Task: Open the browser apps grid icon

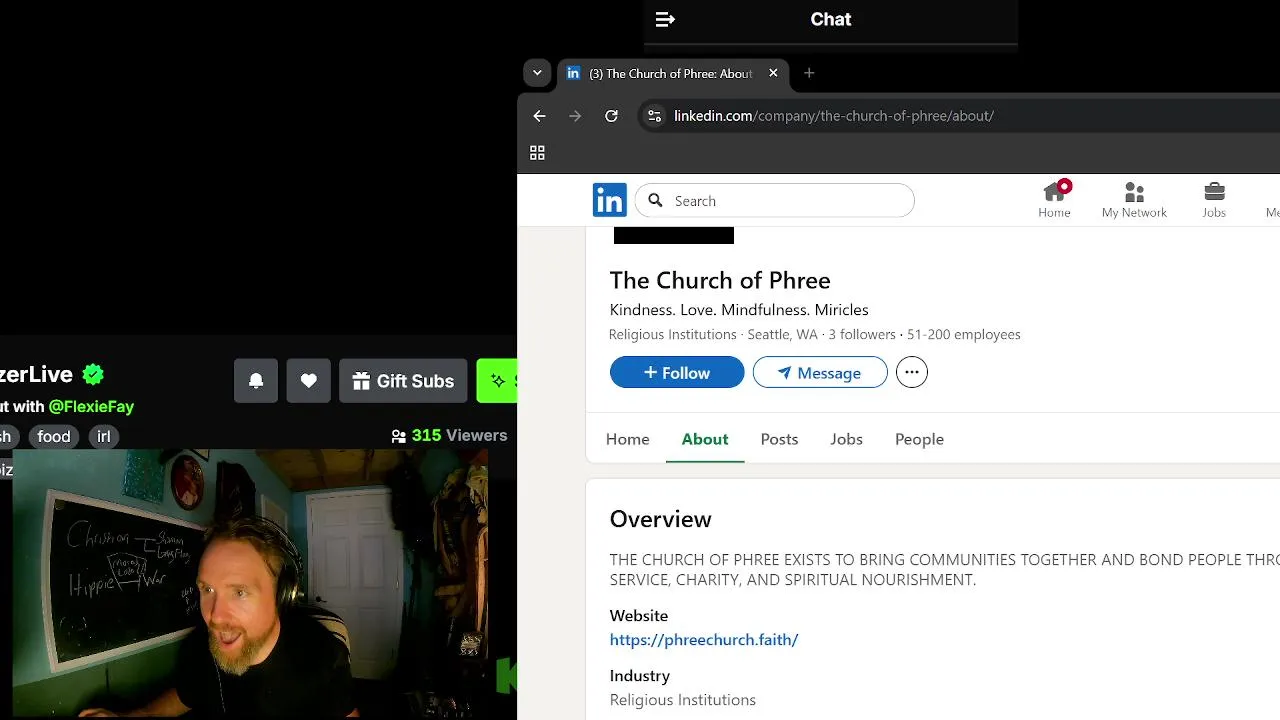Action: [x=537, y=153]
